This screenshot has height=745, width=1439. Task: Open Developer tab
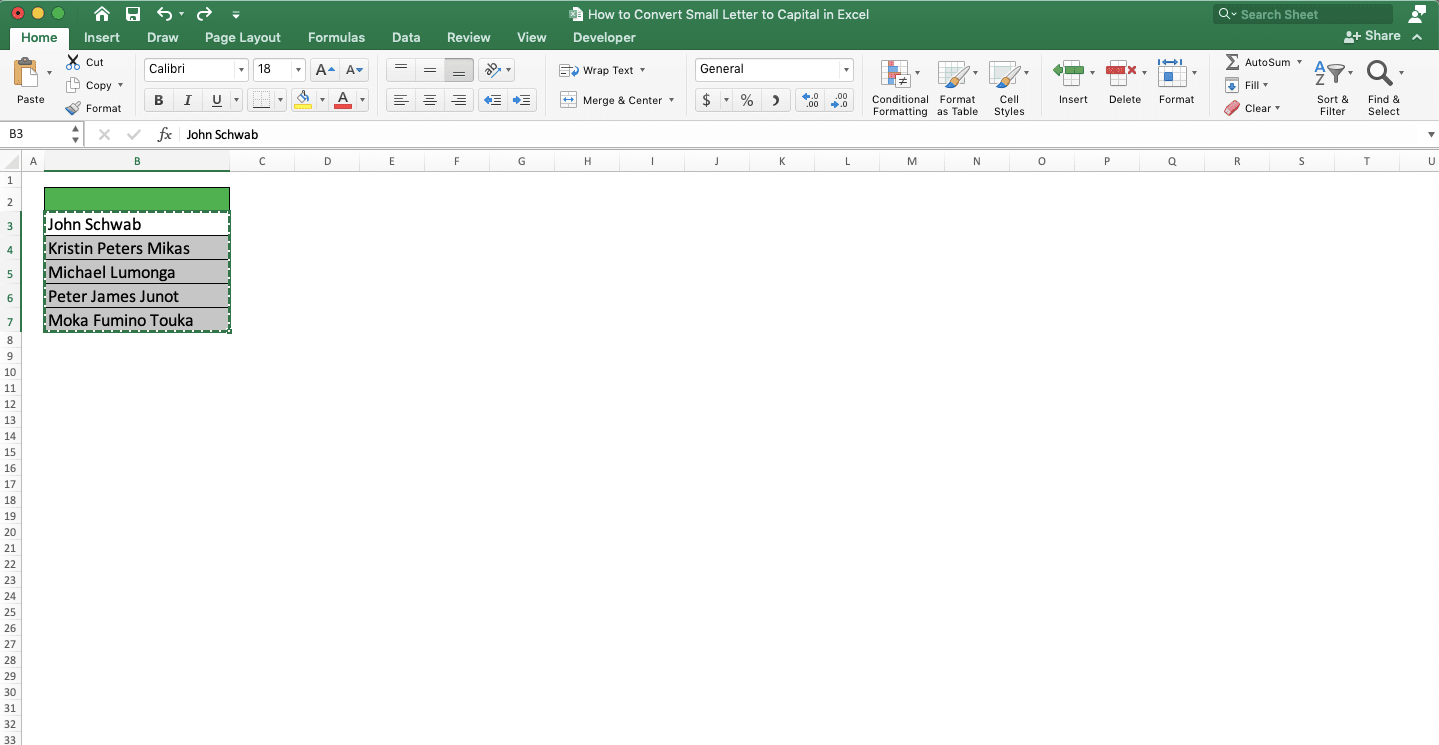[604, 37]
